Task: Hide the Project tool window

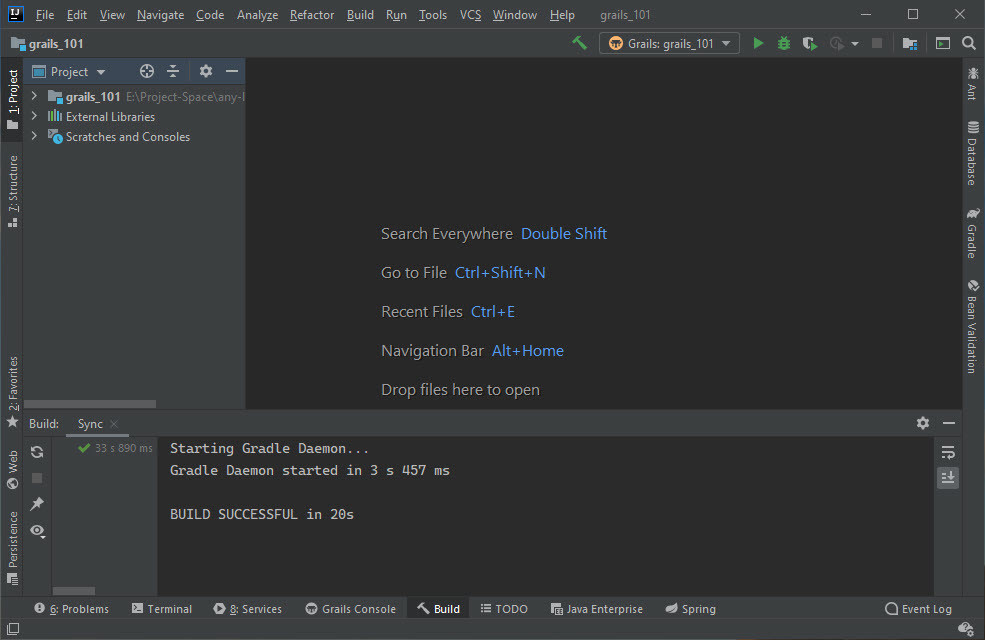Action: (232, 72)
